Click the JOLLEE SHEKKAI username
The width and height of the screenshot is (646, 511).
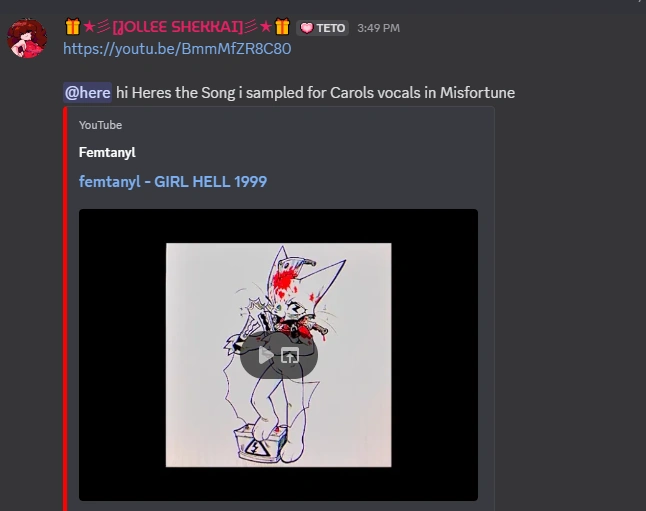coord(178,27)
